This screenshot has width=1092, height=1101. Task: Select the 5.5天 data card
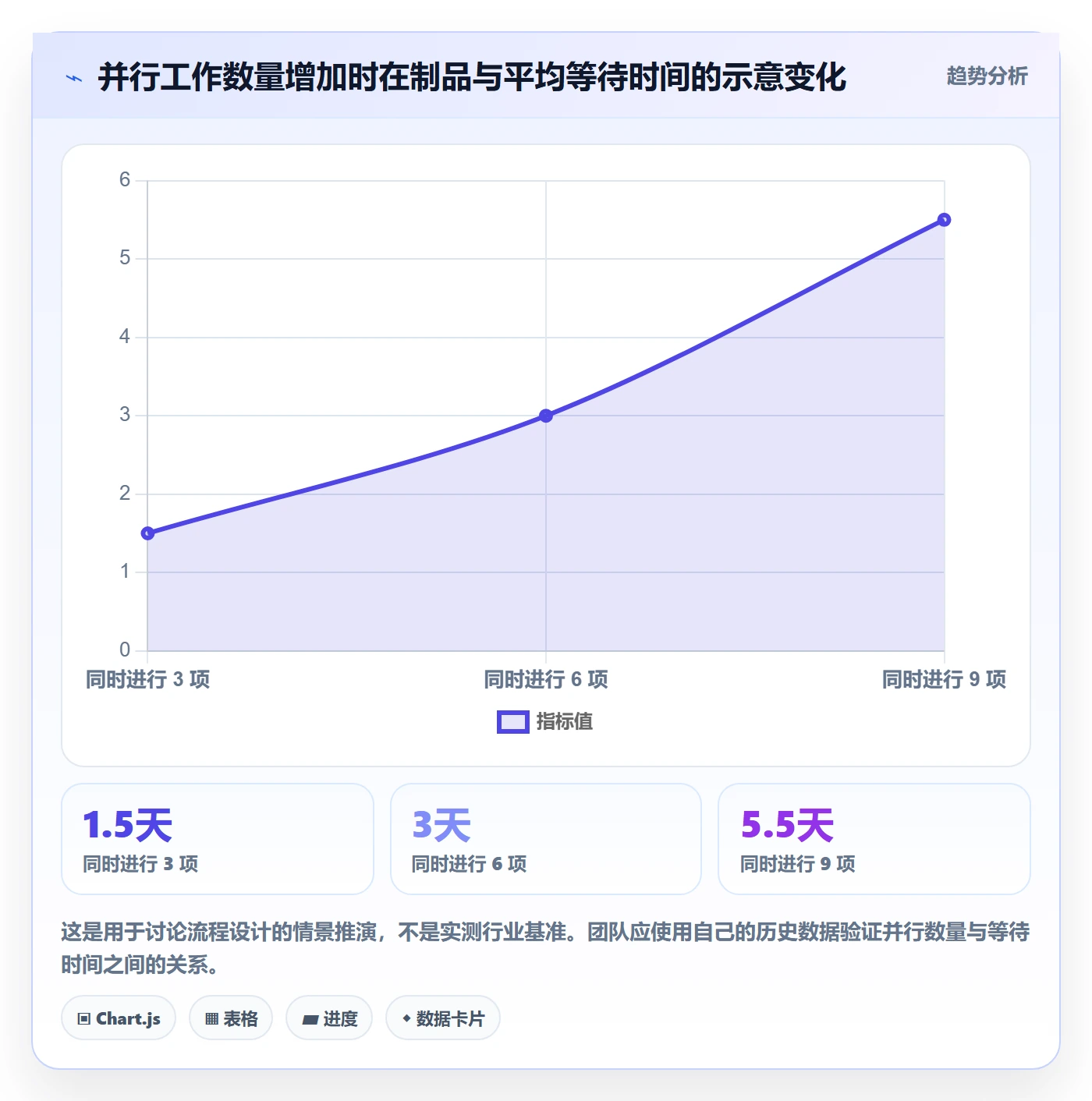[x=874, y=839]
